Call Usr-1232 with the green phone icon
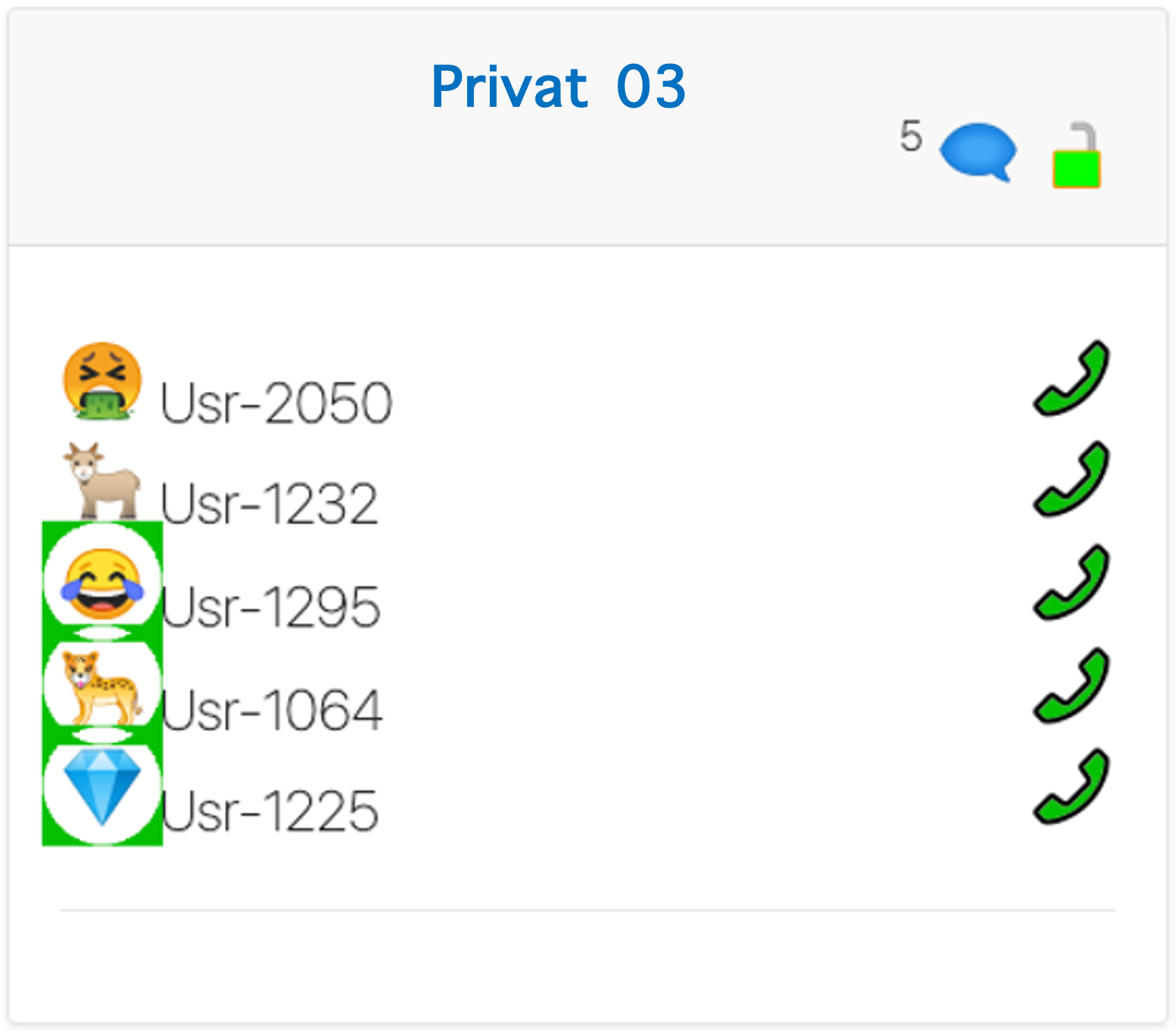 1071,479
